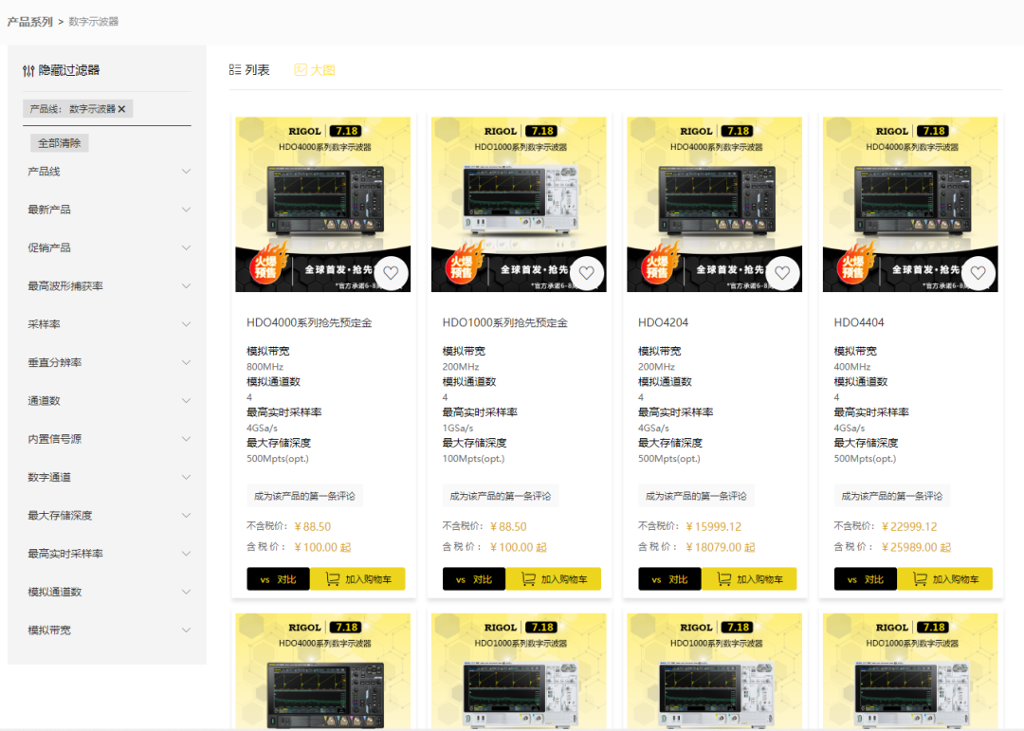
Task: Click the heart icon on HDO4204 card
Action: pyautogui.click(x=782, y=273)
